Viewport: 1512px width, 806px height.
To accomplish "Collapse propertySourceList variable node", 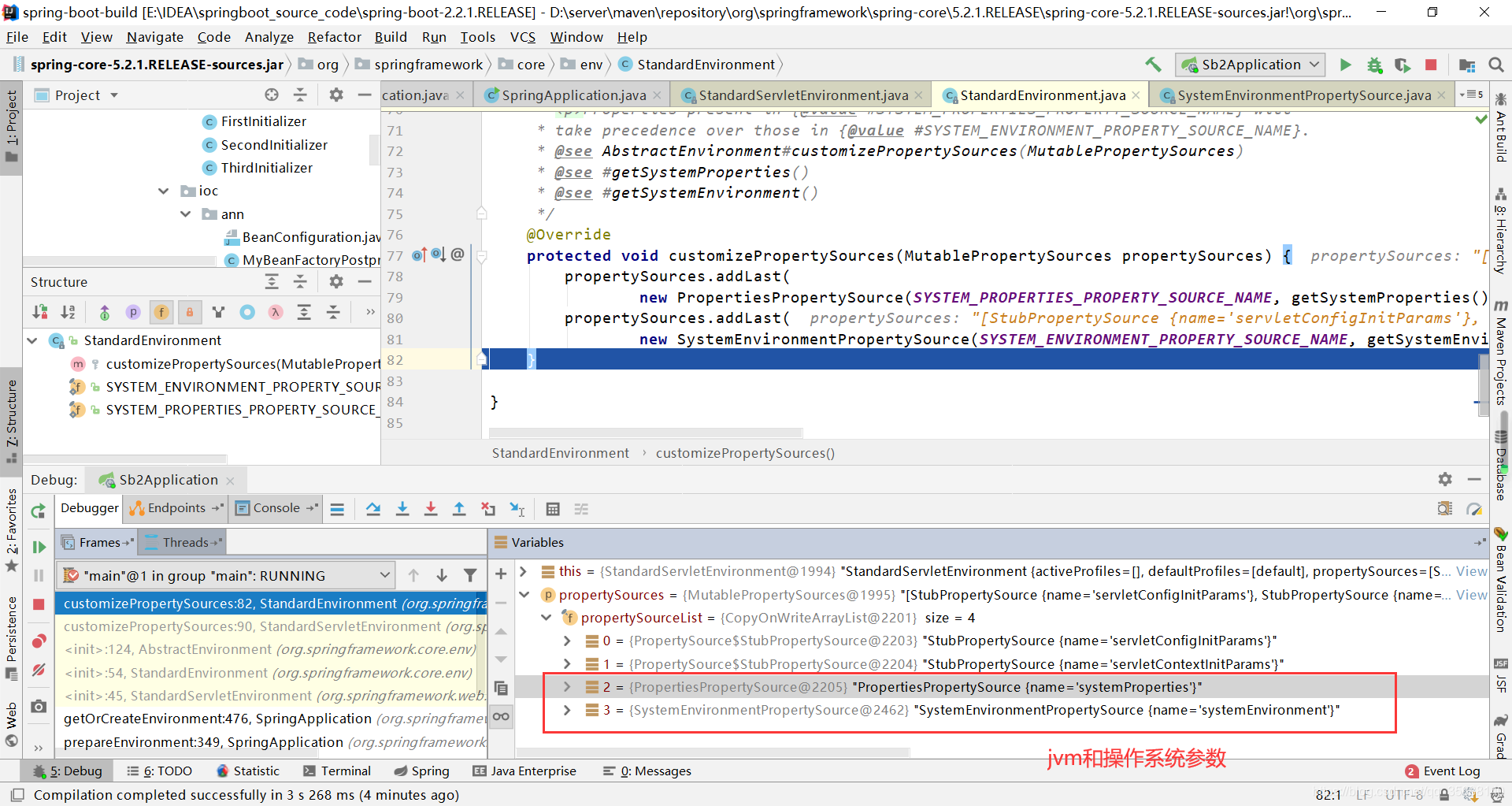I will [545, 618].
